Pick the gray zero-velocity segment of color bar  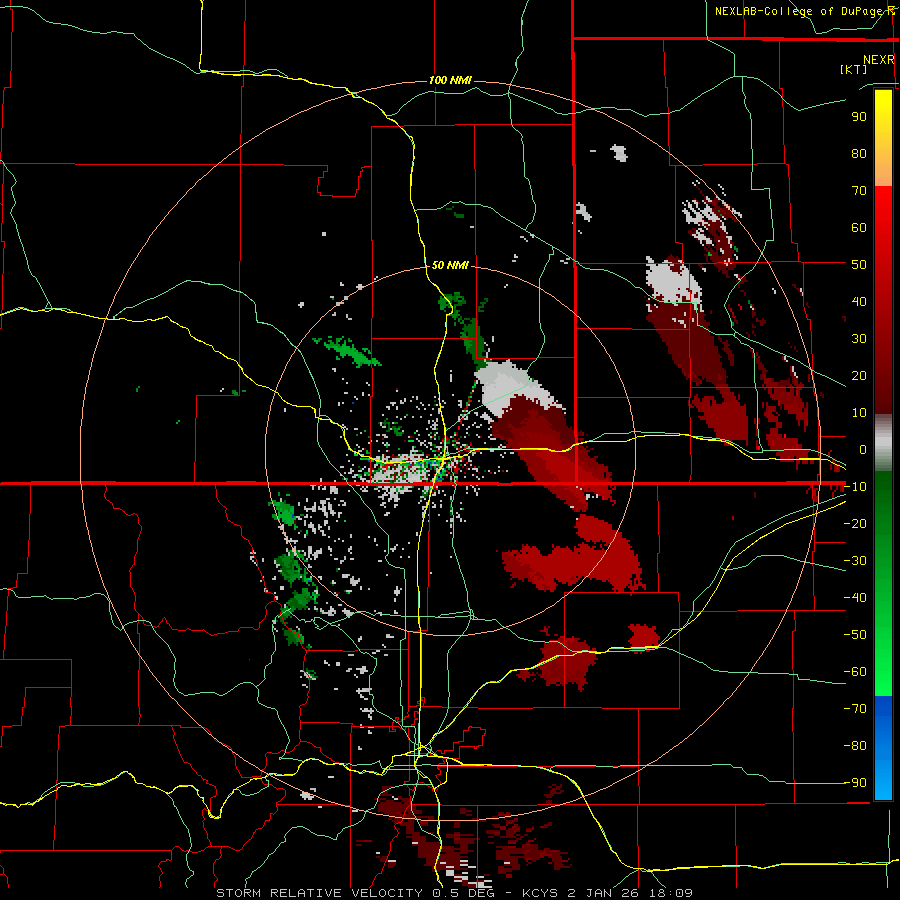[x=883, y=443]
